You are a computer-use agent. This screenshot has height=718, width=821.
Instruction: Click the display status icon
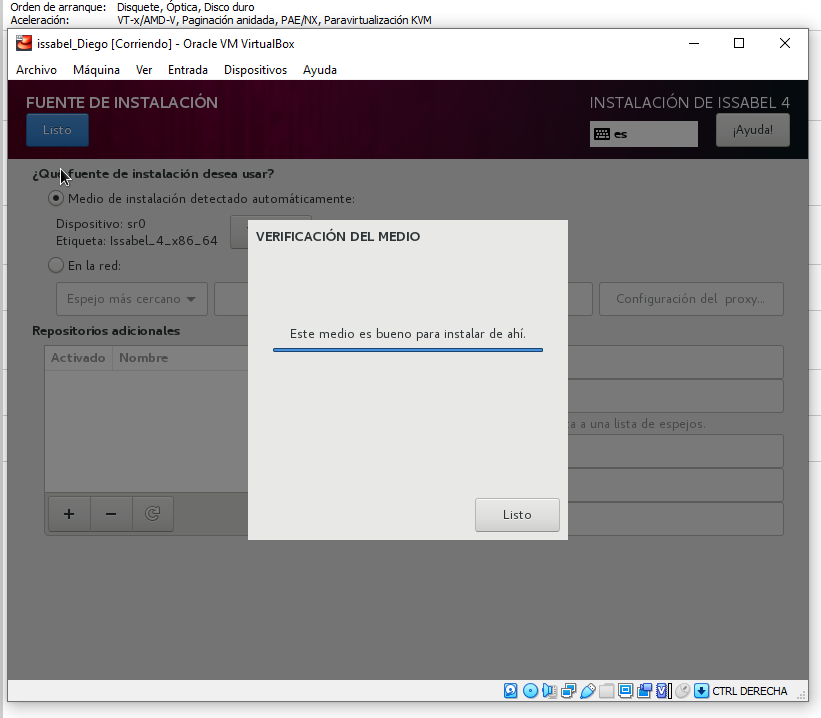pyautogui.click(x=625, y=691)
